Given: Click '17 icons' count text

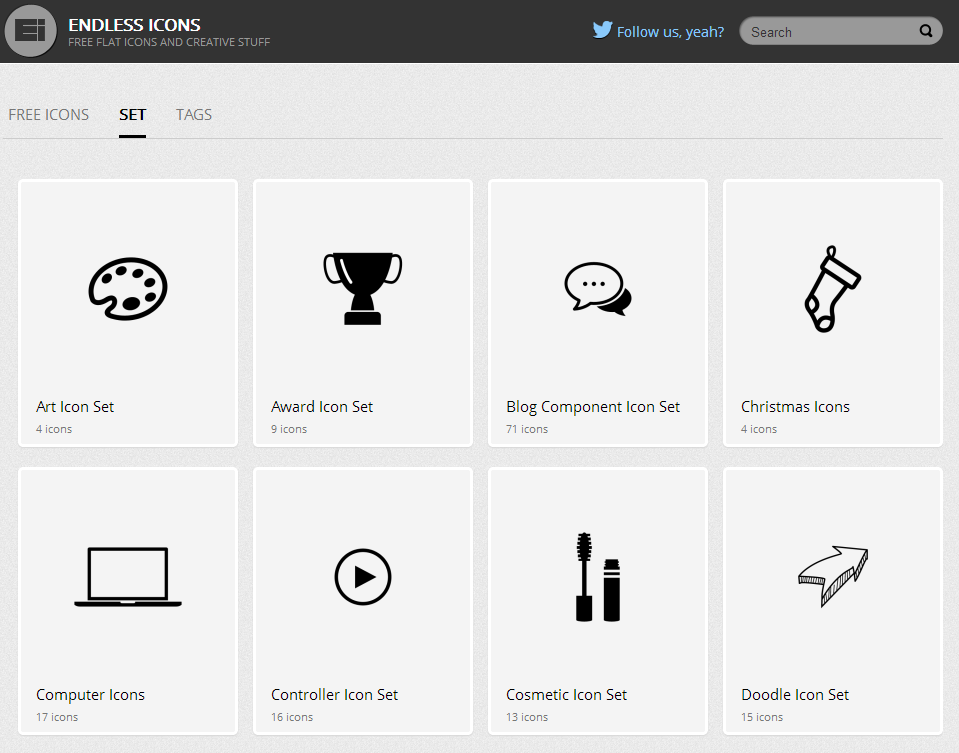Looking at the screenshot, I should (57, 717).
